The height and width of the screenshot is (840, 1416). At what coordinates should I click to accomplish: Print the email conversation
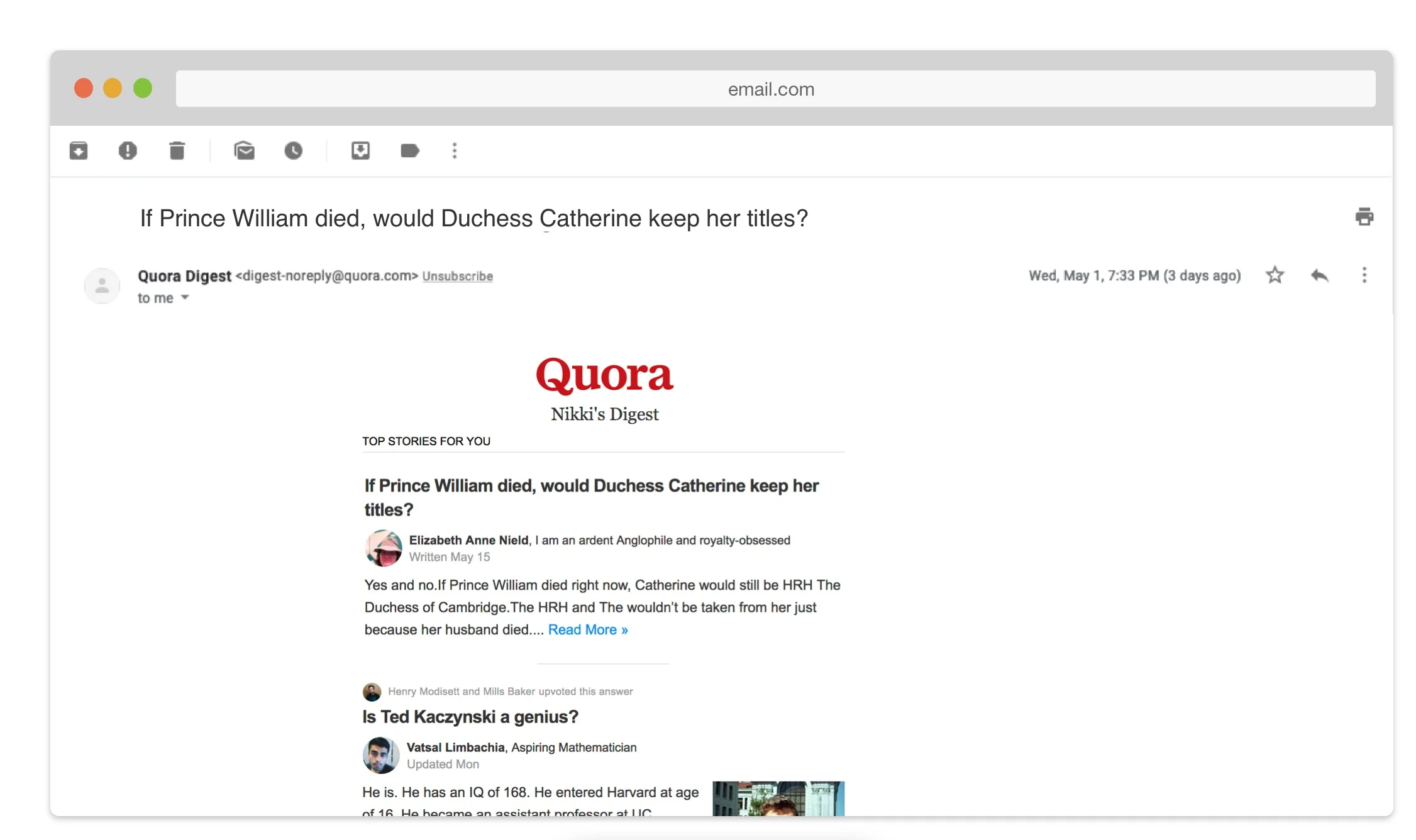pyautogui.click(x=1364, y=217)
